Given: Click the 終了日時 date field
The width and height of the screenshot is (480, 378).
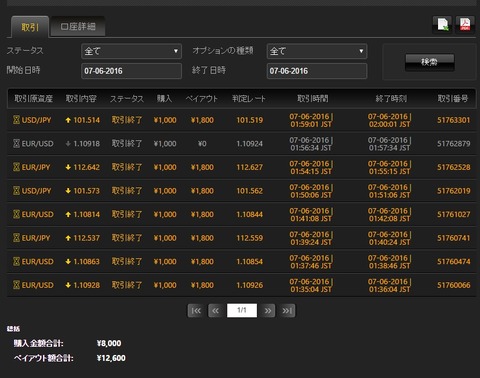Looking at the screenshot, I should coord(317,71).
